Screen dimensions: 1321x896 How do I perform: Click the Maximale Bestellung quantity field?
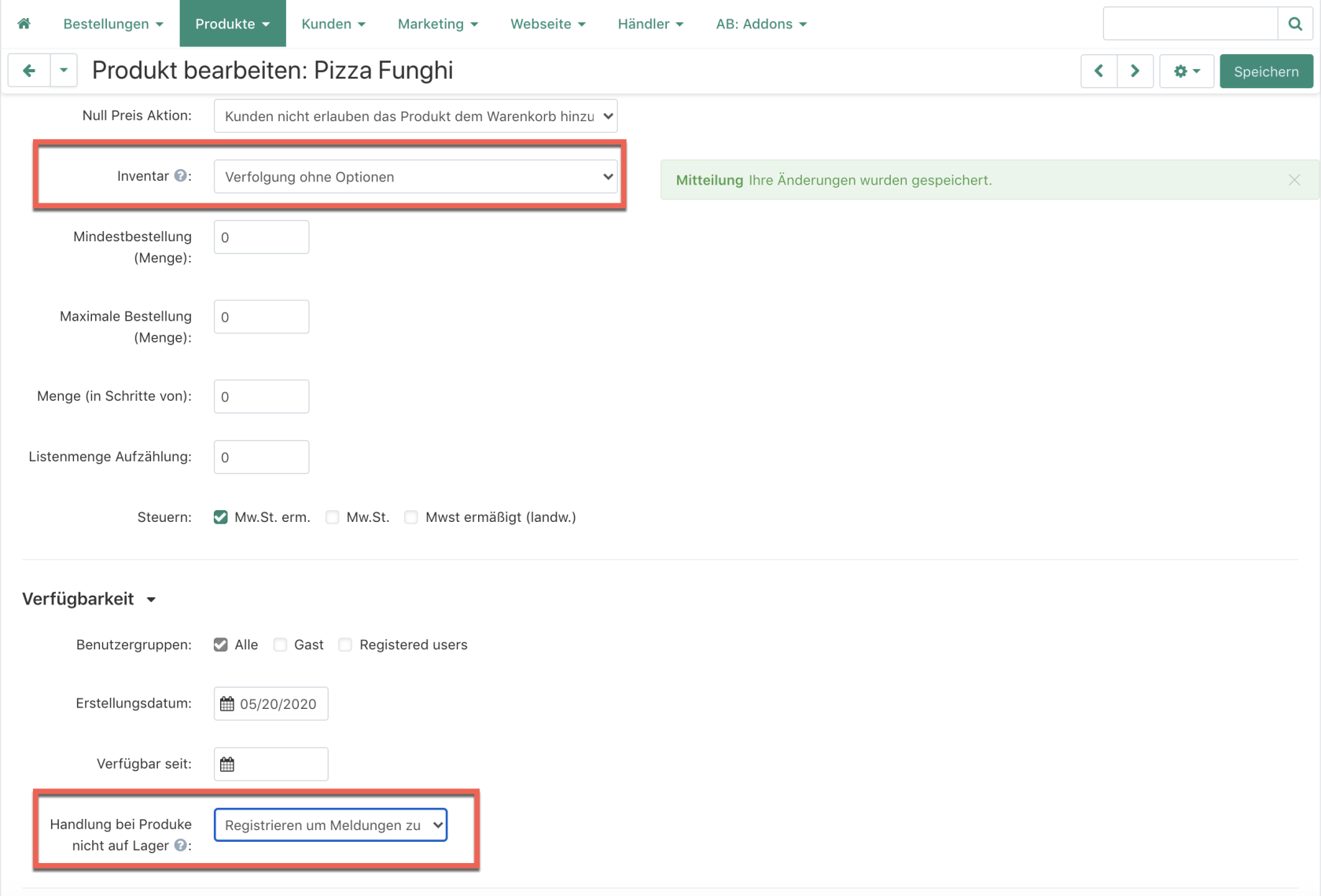(261, 317)
